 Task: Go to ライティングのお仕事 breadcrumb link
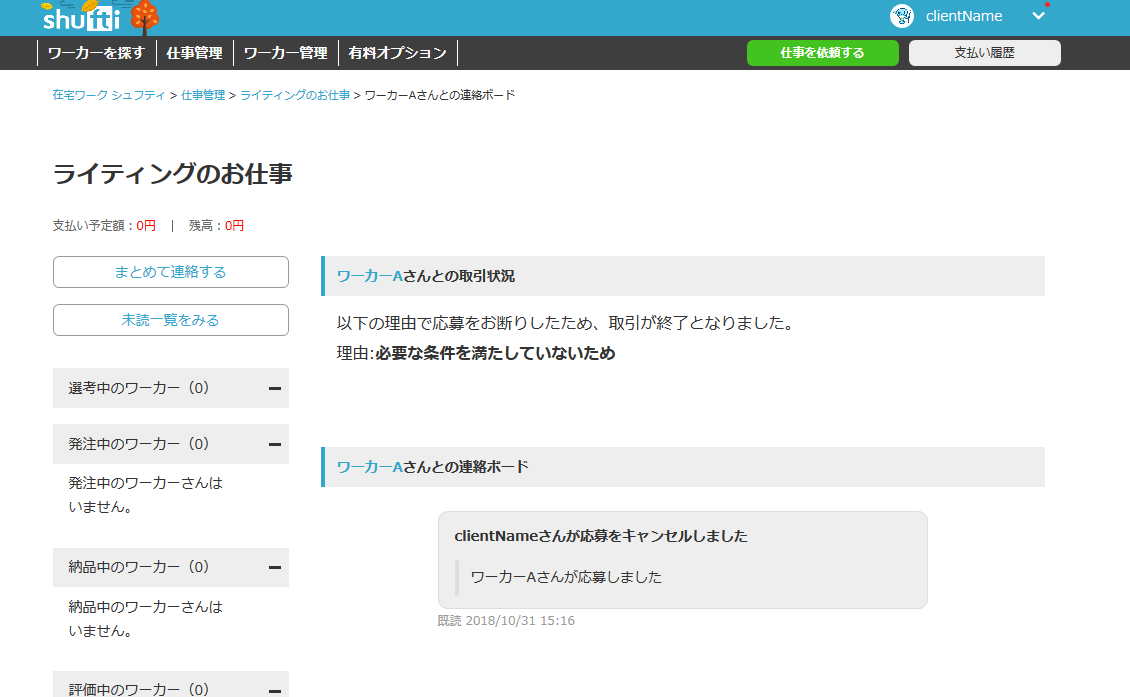click(295, 95)
